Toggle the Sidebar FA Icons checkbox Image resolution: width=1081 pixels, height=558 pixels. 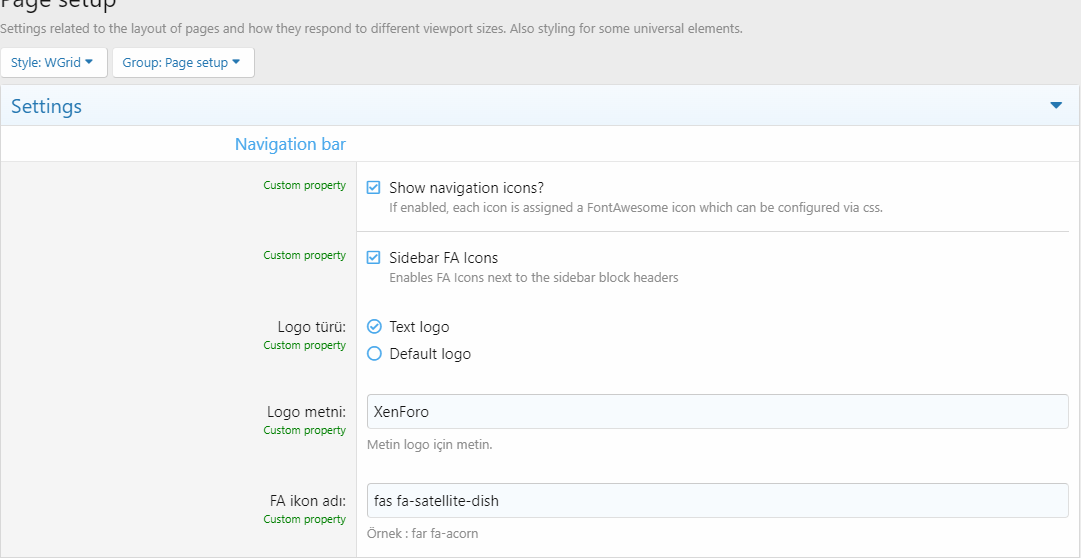[x=374, y=258]
